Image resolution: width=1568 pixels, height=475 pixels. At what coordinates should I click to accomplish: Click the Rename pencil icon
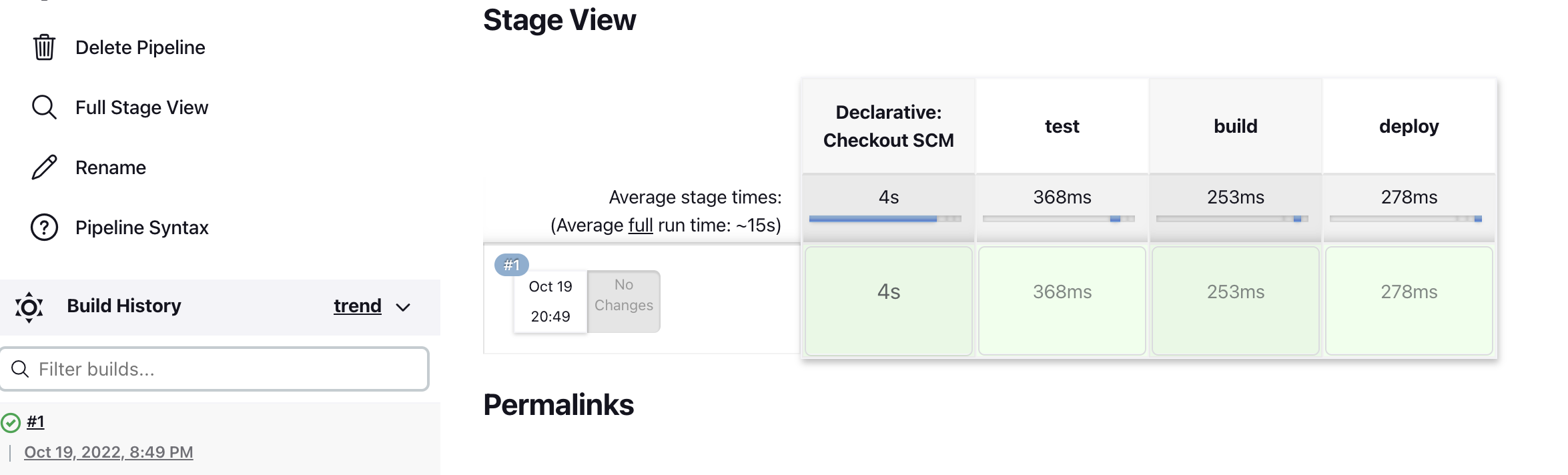[x=43, y=167]
